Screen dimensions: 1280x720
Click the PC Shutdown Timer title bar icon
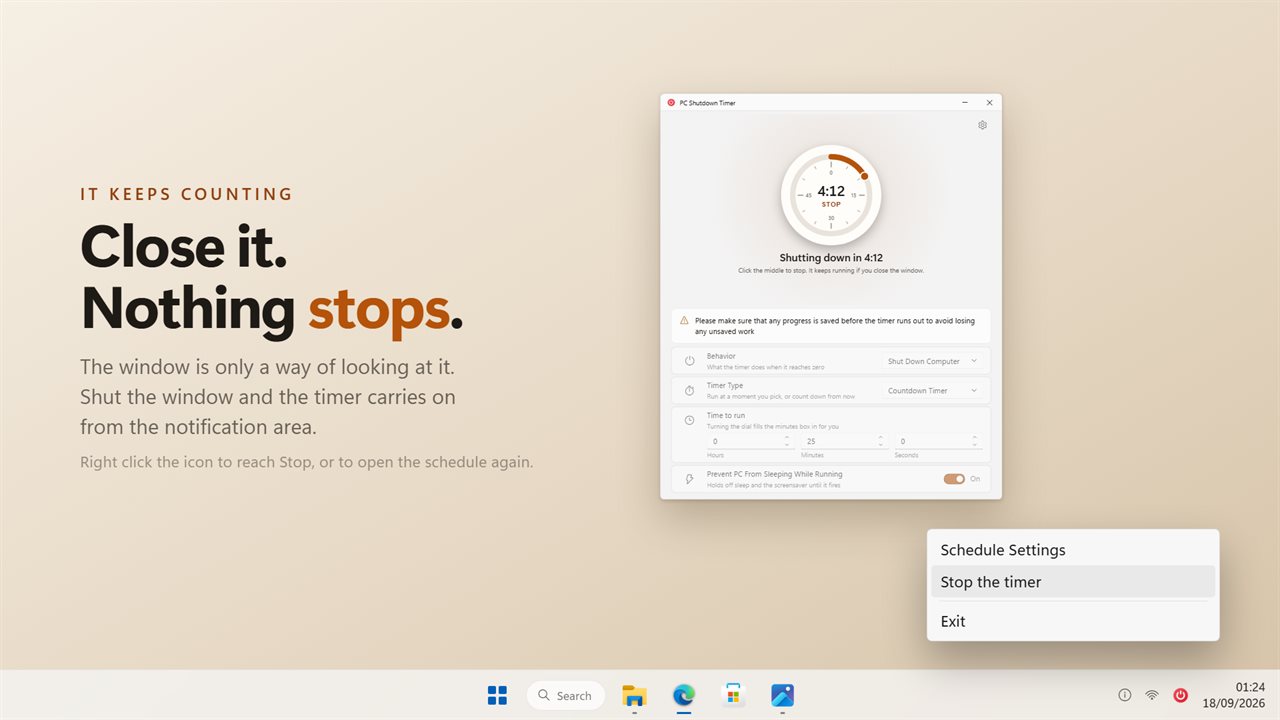[x=671, y=102]
